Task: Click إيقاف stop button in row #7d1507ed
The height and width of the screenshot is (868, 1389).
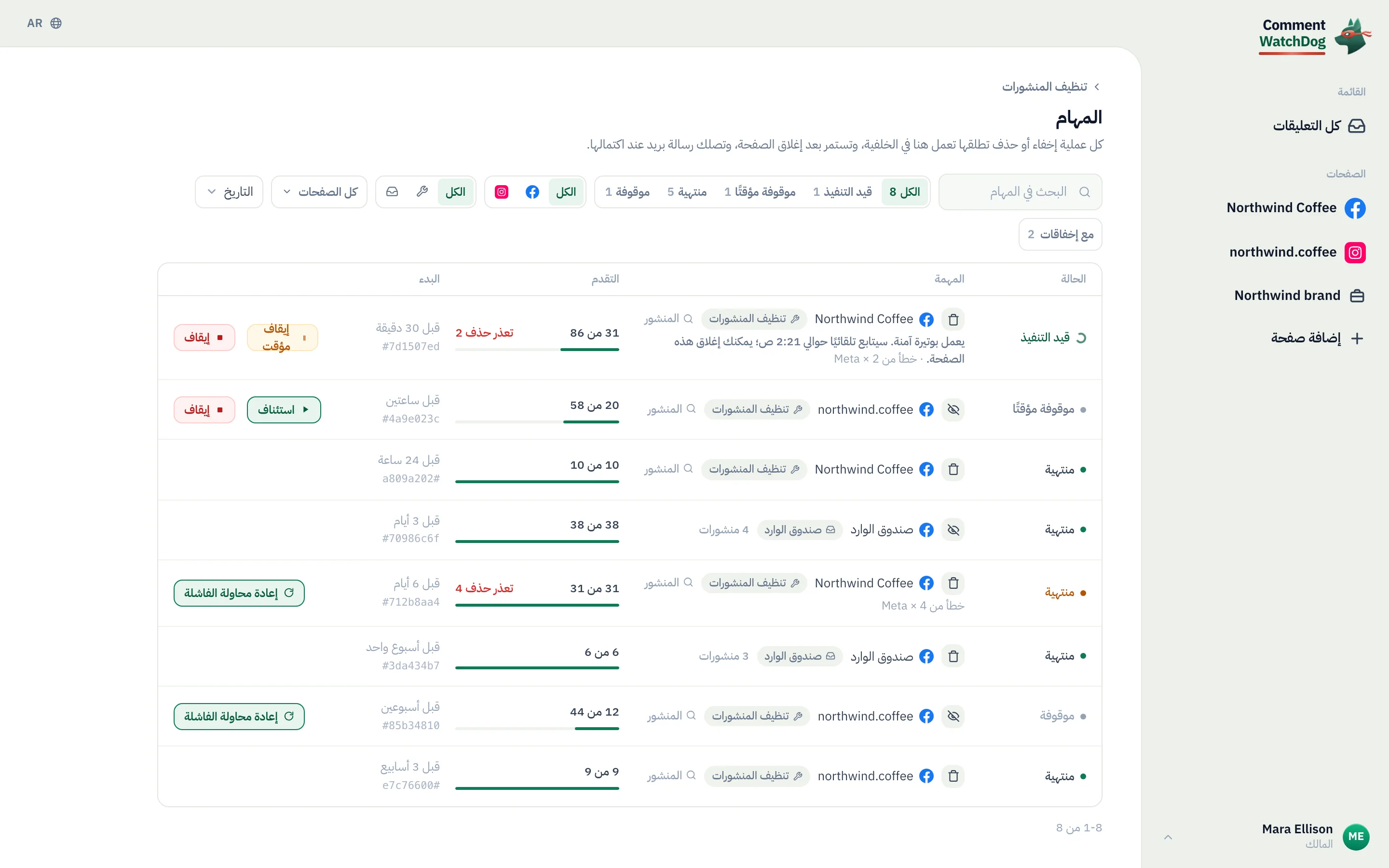Action: click(204, 338)
